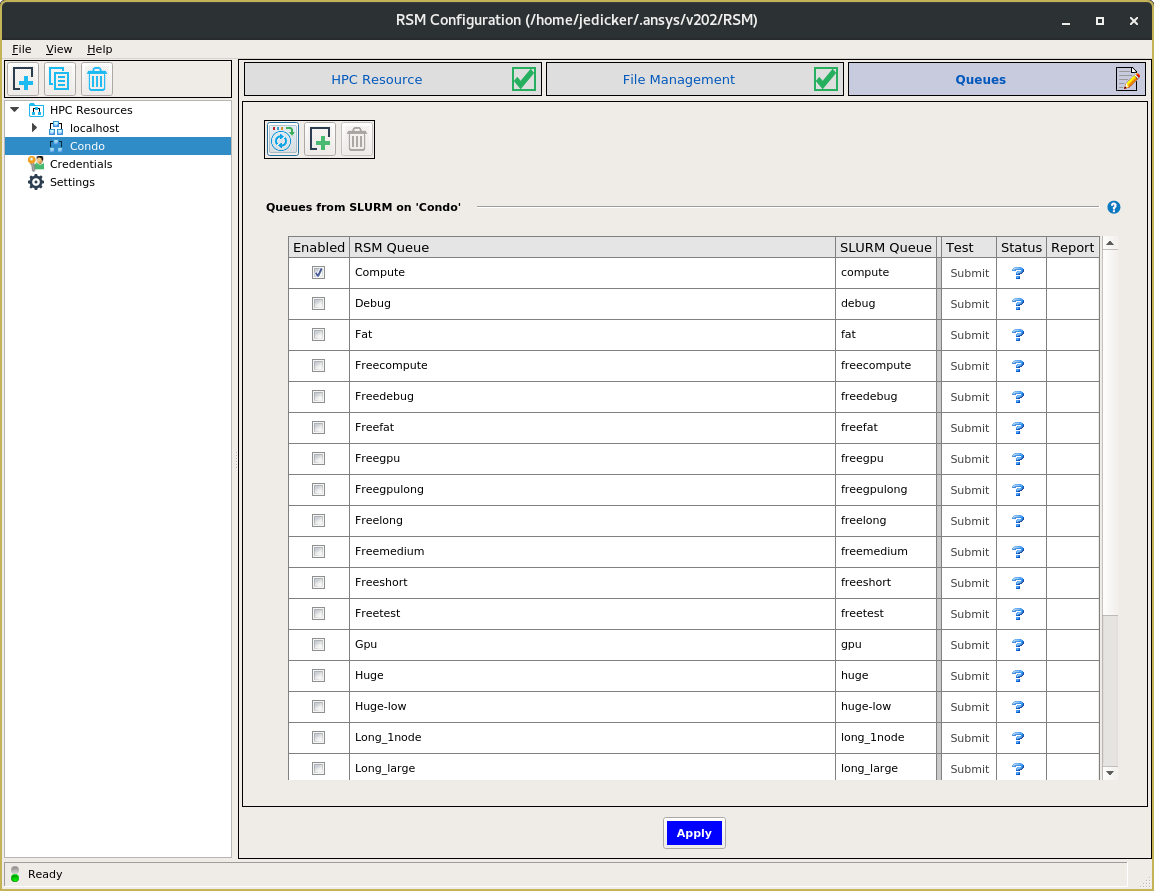The height and width of the screenshot is (891, 1154).
Task: Click the scrollbar down arrow
Action: point(1110,773)
